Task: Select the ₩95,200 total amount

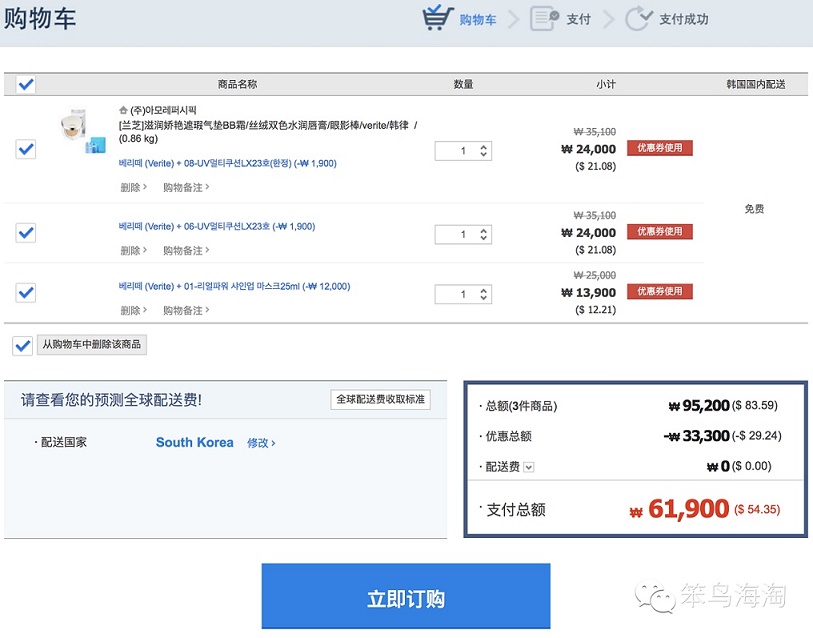Action: (x=699, y=406)
